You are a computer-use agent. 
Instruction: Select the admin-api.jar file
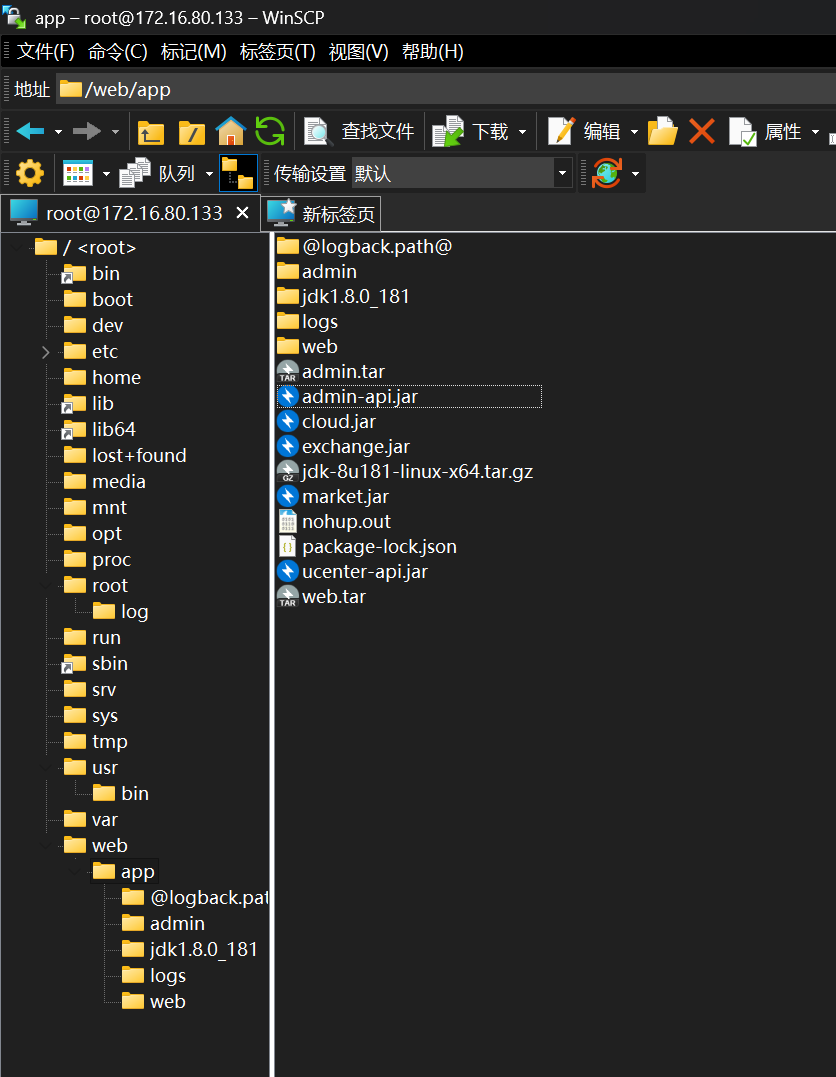point(409,396)
